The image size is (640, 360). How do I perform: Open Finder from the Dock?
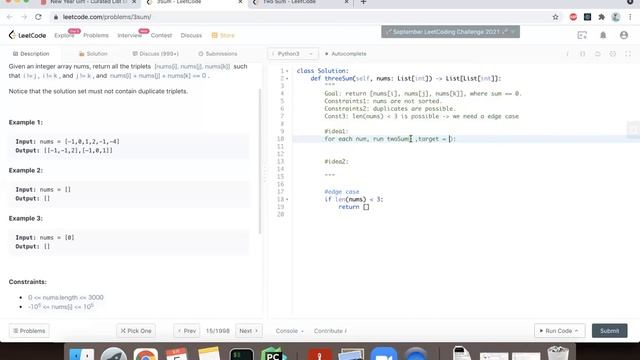82,354
